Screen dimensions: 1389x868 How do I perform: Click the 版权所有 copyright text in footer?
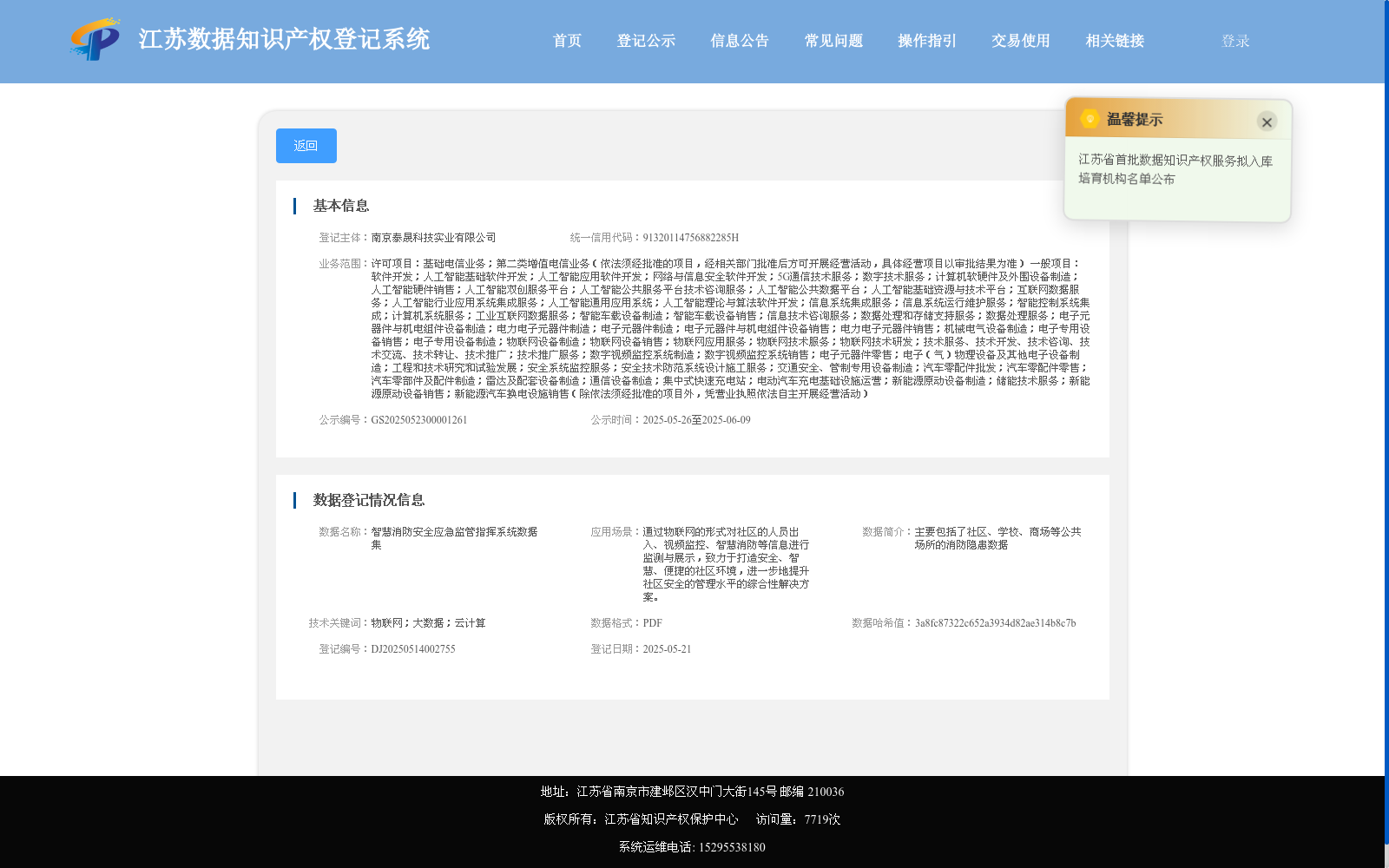641,819
